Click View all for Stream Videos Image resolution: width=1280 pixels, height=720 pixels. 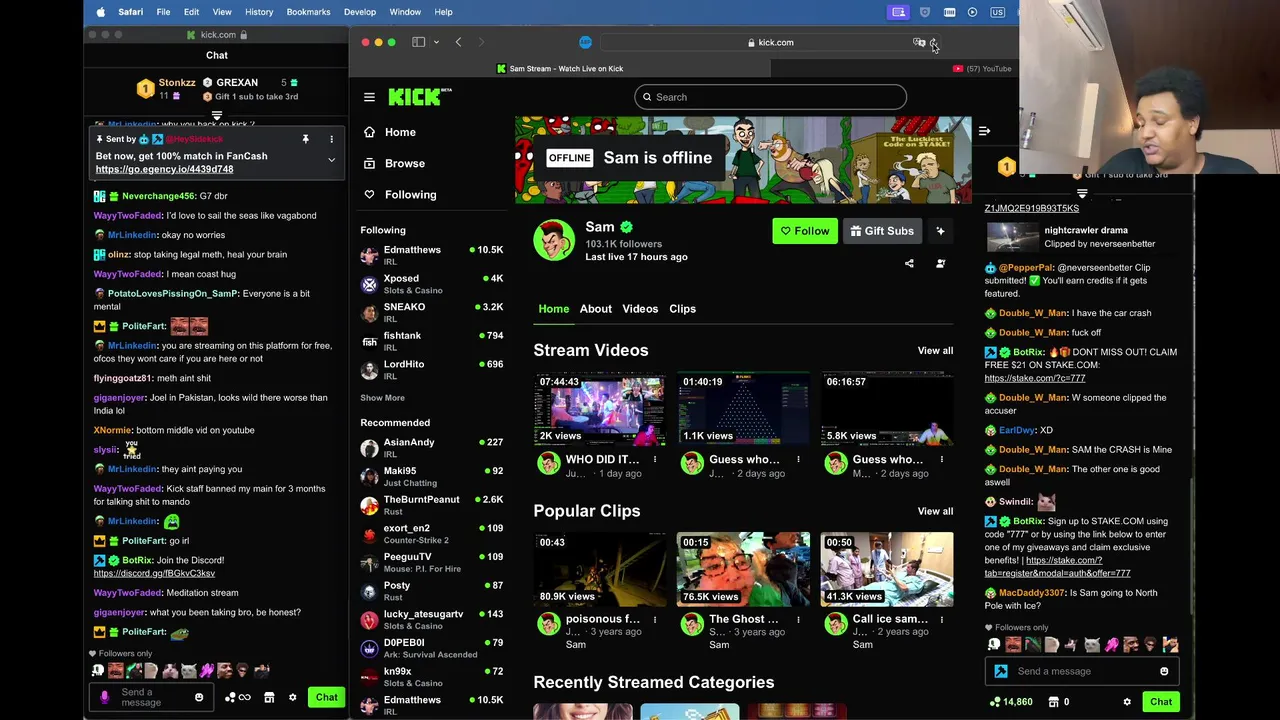[x=935, y=351]
